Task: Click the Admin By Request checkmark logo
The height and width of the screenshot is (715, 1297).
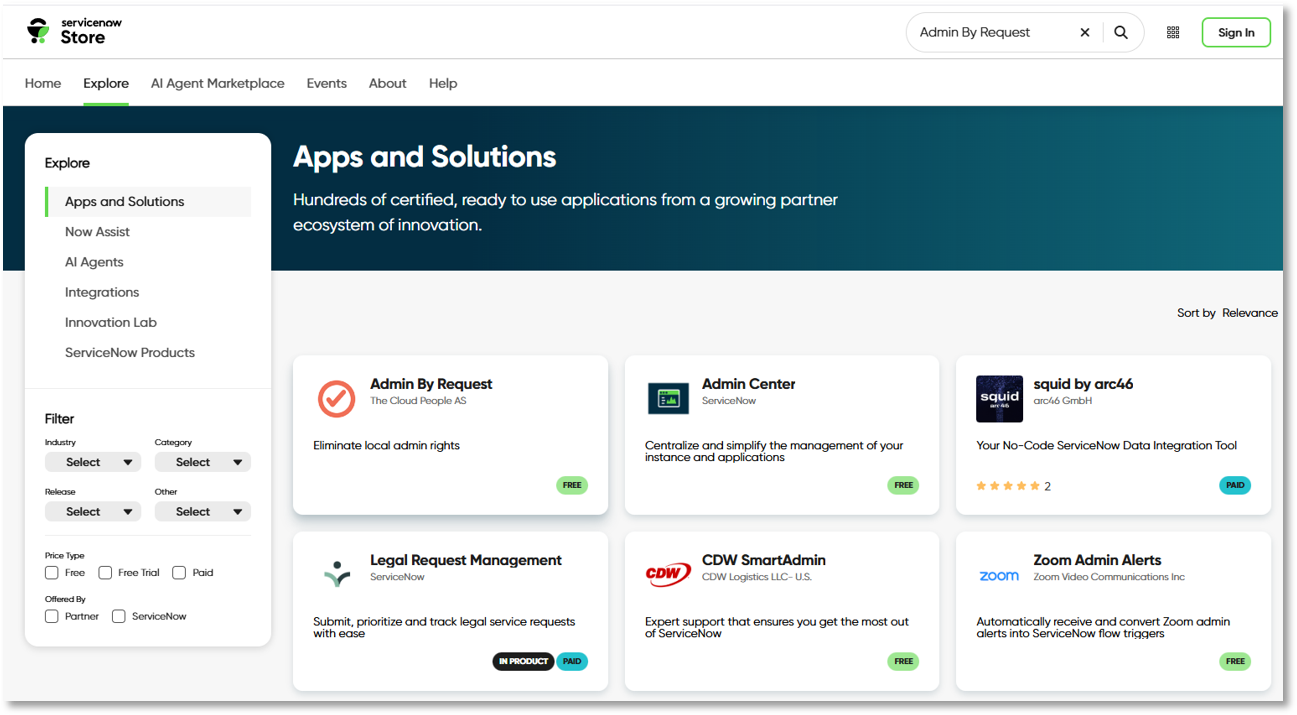Action: [336, 398]
